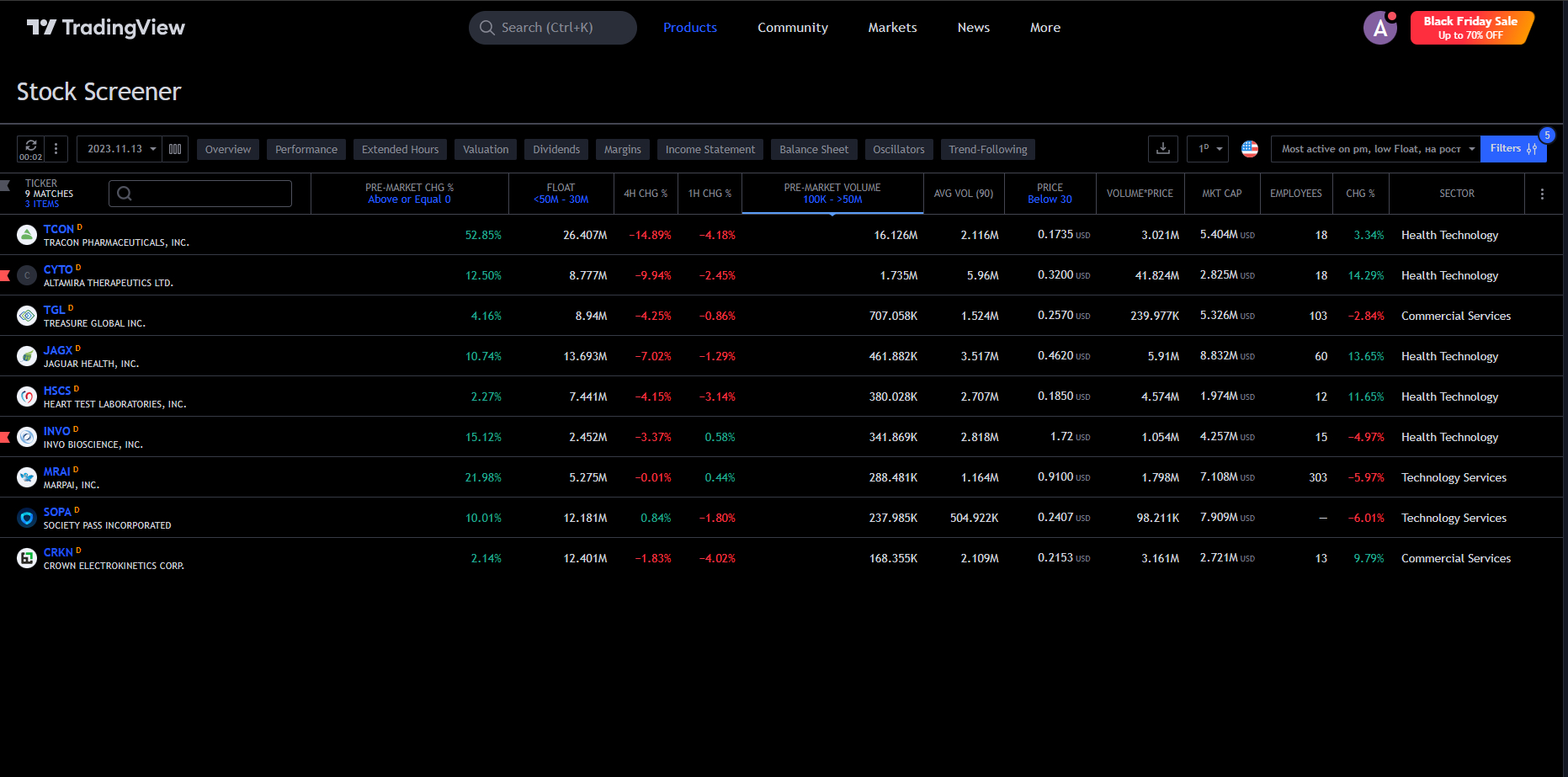This screenshot has width=1568, height=777.
Task: Sort by Sector column header
Action: point(1457,194)
